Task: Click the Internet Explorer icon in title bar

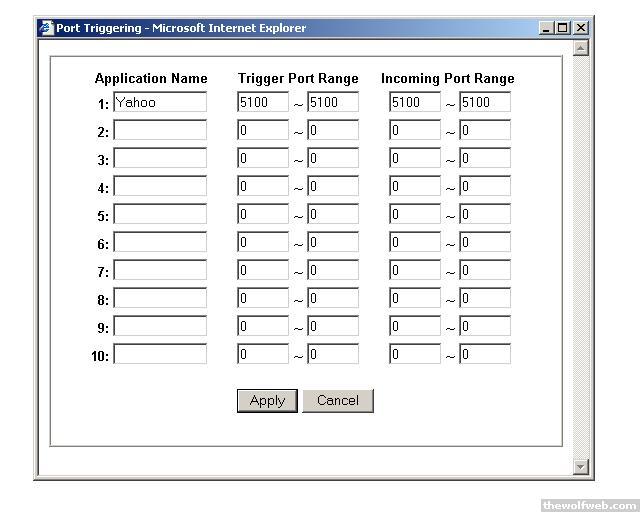Action: 46,28
